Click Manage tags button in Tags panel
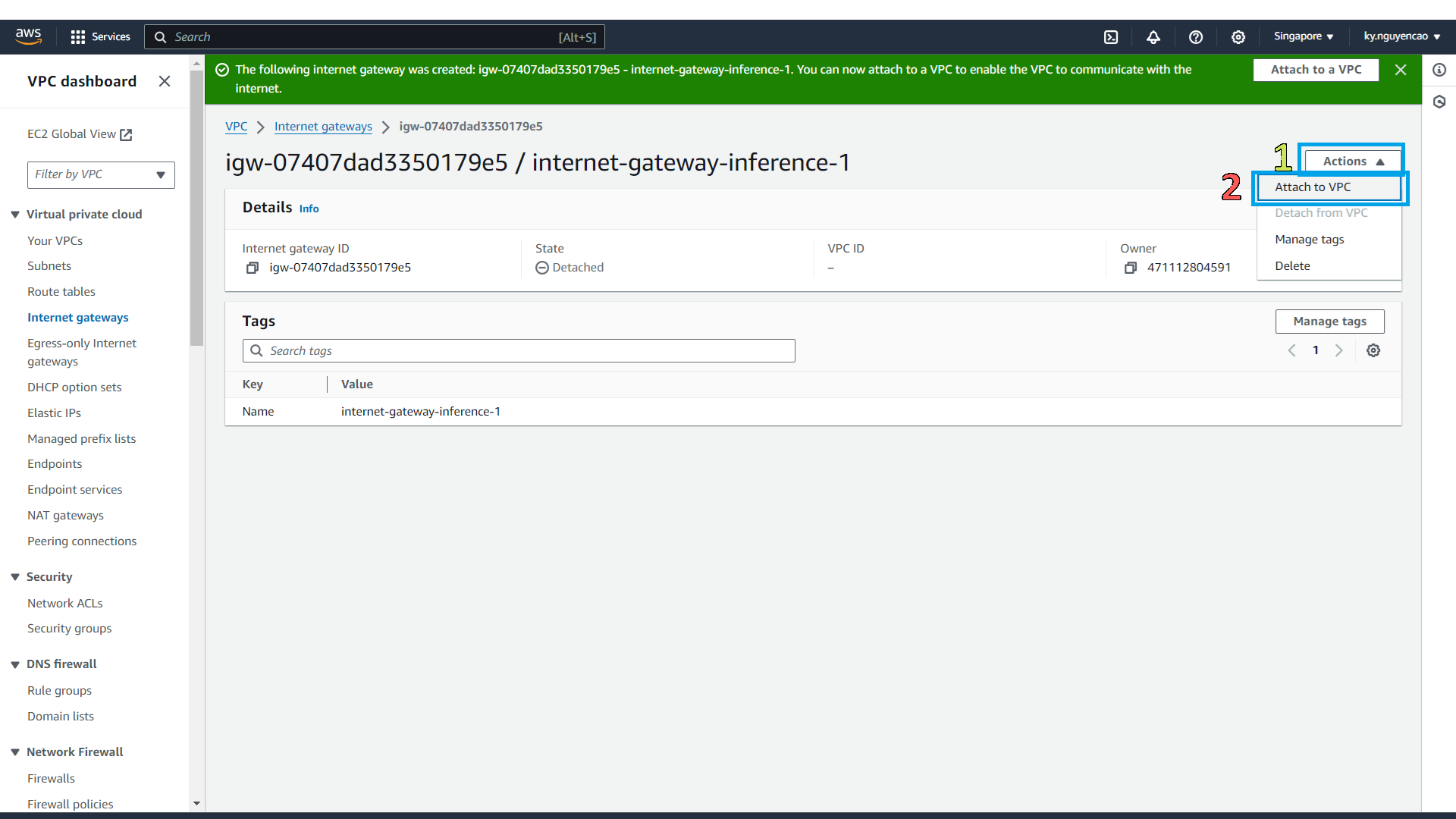Viewport: 1456px width, 819px height. (x=1329, y=322)
